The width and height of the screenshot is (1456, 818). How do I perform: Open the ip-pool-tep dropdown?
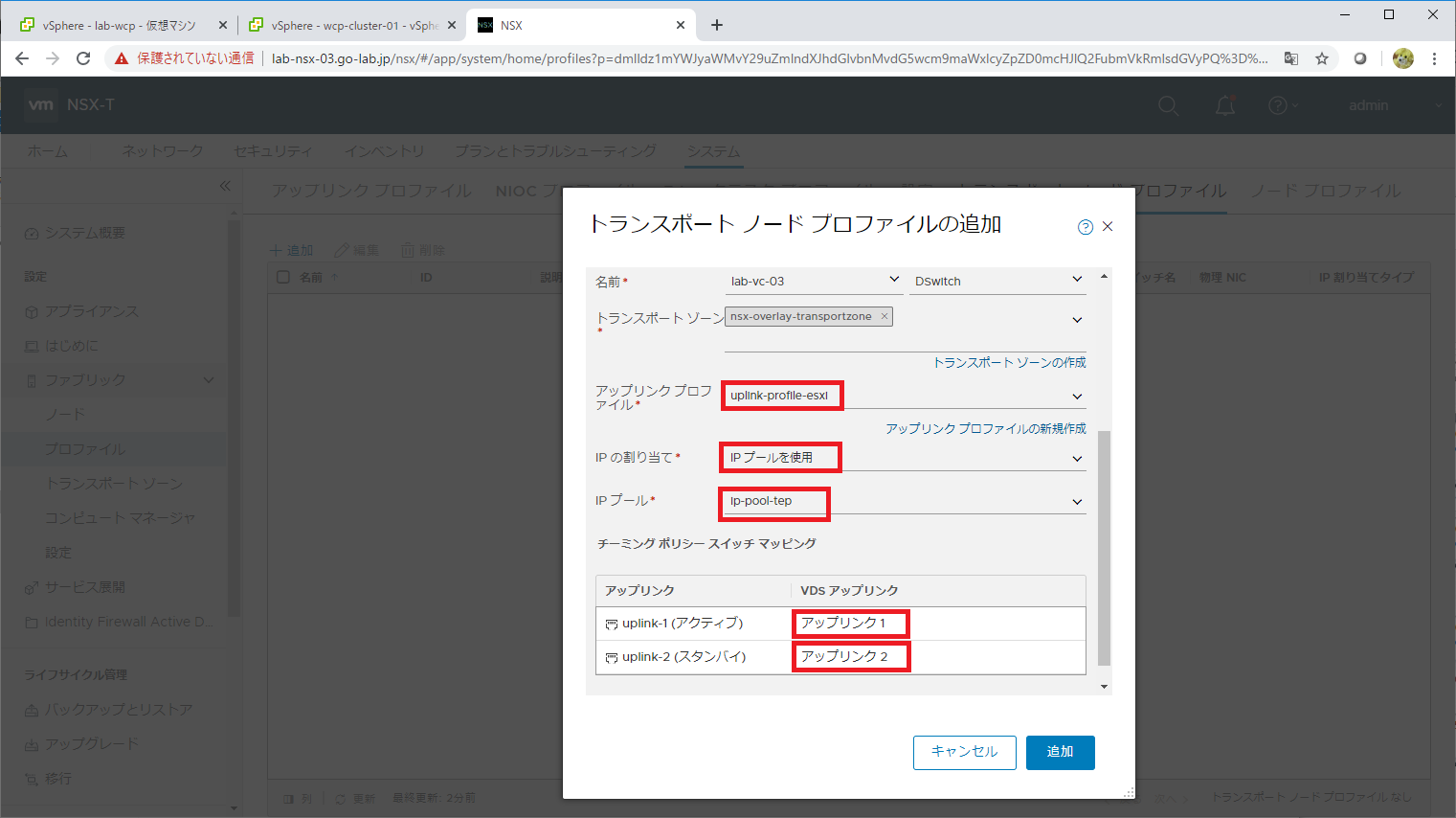tap(905, 501)
